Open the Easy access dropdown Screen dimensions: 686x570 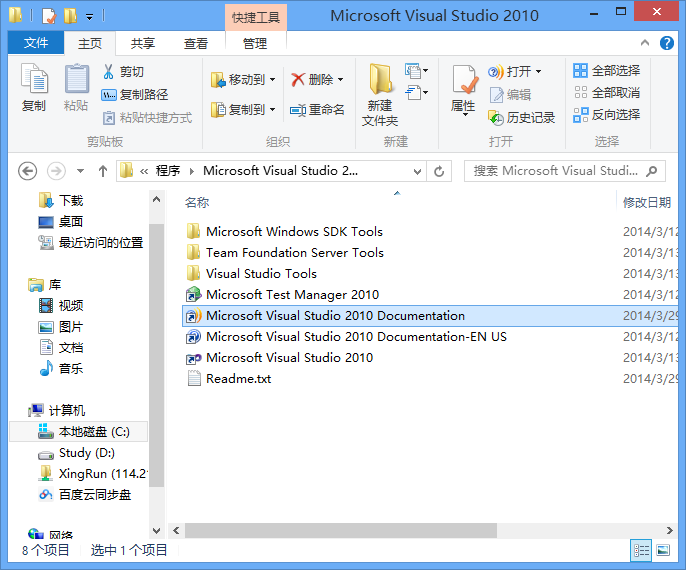416,93
